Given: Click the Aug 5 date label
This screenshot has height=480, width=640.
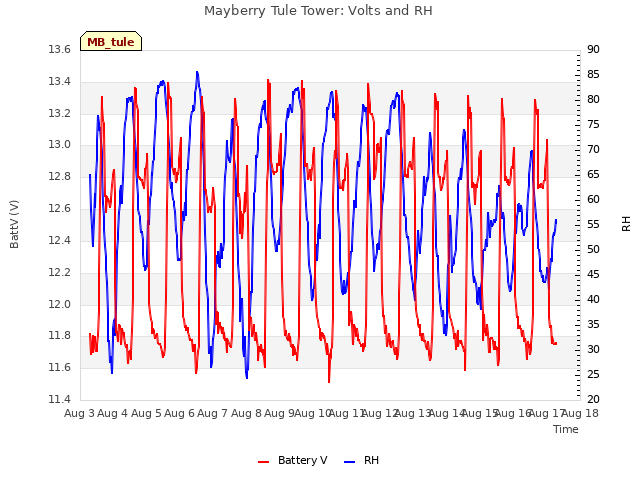Looking at the screenshot, I should click(146, 413).
